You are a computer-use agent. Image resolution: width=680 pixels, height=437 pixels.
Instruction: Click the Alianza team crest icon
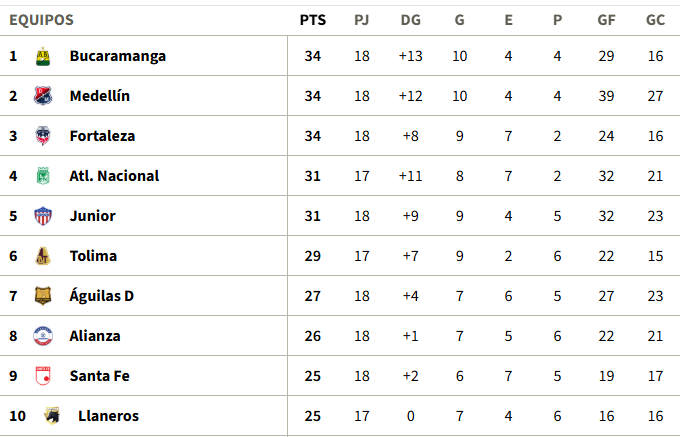[43, 336]
